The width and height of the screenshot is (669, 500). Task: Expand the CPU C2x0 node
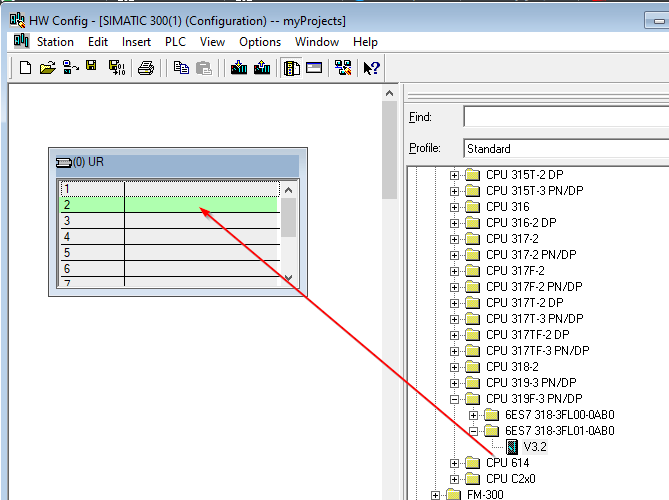click(x=454, y=479)
